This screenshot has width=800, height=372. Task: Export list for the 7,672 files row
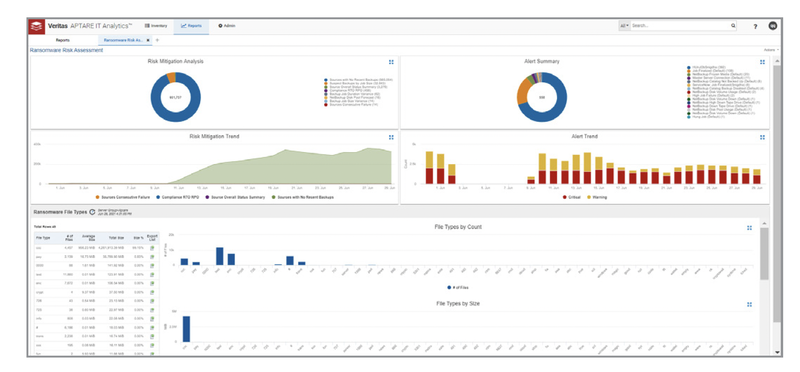pos(152,284)
